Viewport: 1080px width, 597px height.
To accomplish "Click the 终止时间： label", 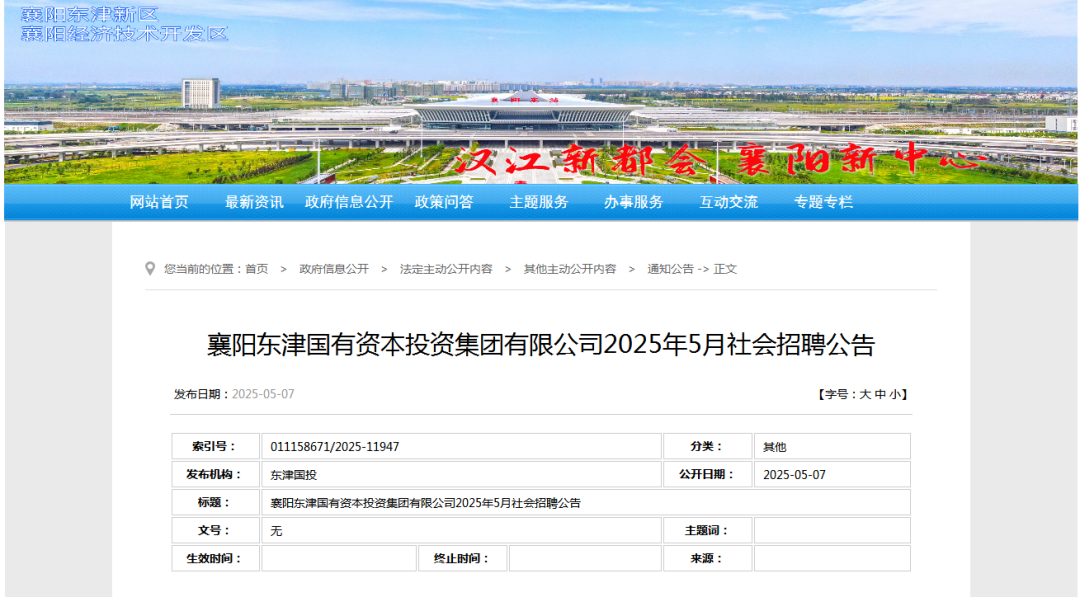I will point(462,558).
